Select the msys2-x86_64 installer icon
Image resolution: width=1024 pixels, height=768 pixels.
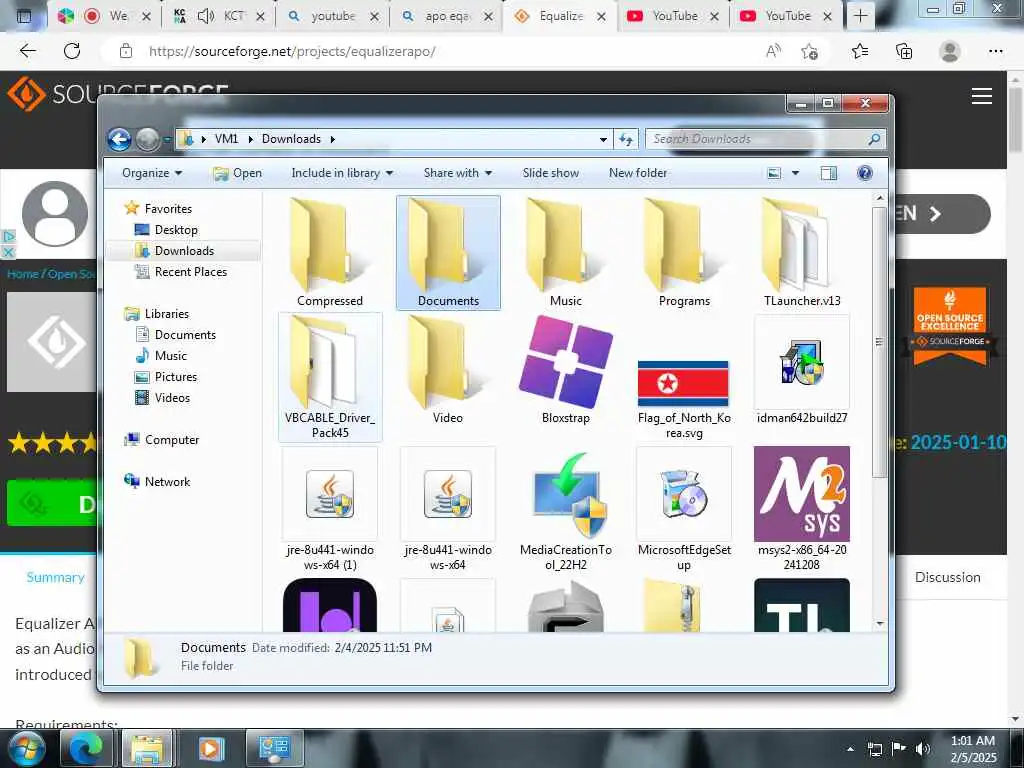click(x=802, y=494)
